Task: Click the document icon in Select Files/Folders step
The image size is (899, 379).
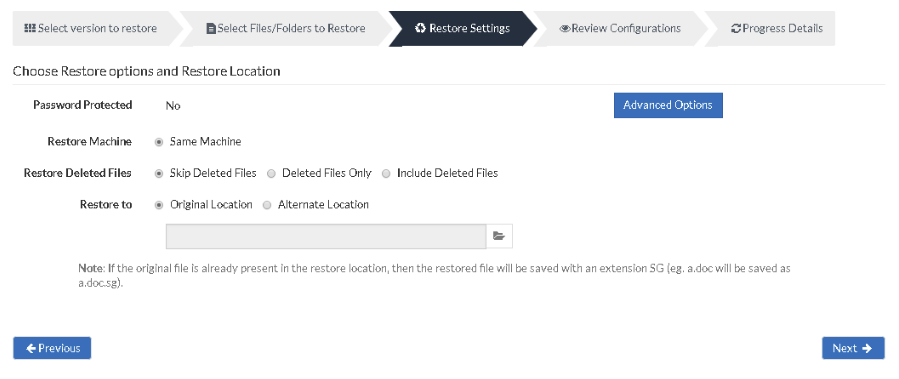Action: (211, 29)
